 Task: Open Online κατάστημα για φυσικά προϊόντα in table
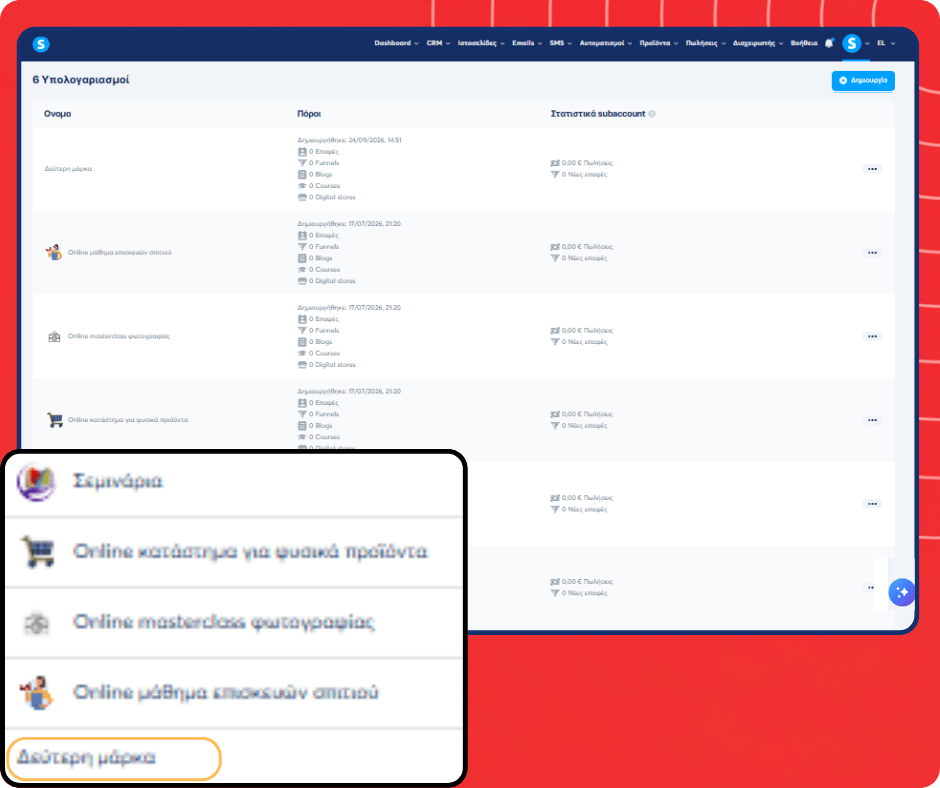tap(128, 420)
